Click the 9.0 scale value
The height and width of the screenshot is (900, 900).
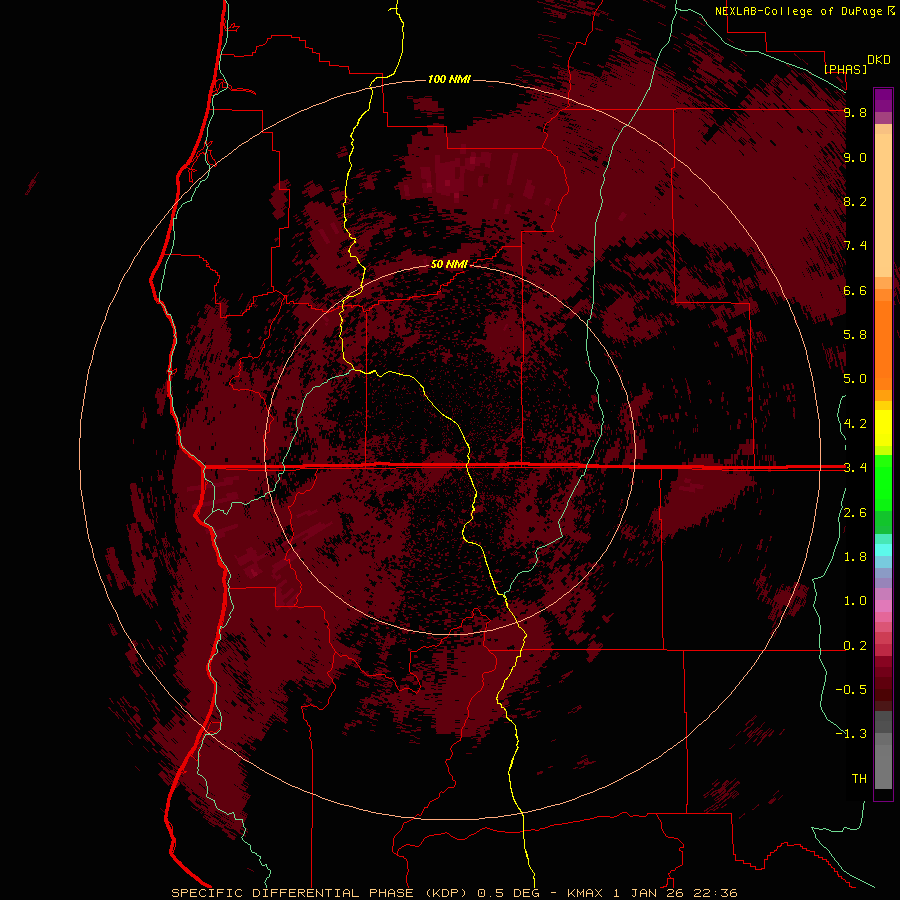[855, 157]
